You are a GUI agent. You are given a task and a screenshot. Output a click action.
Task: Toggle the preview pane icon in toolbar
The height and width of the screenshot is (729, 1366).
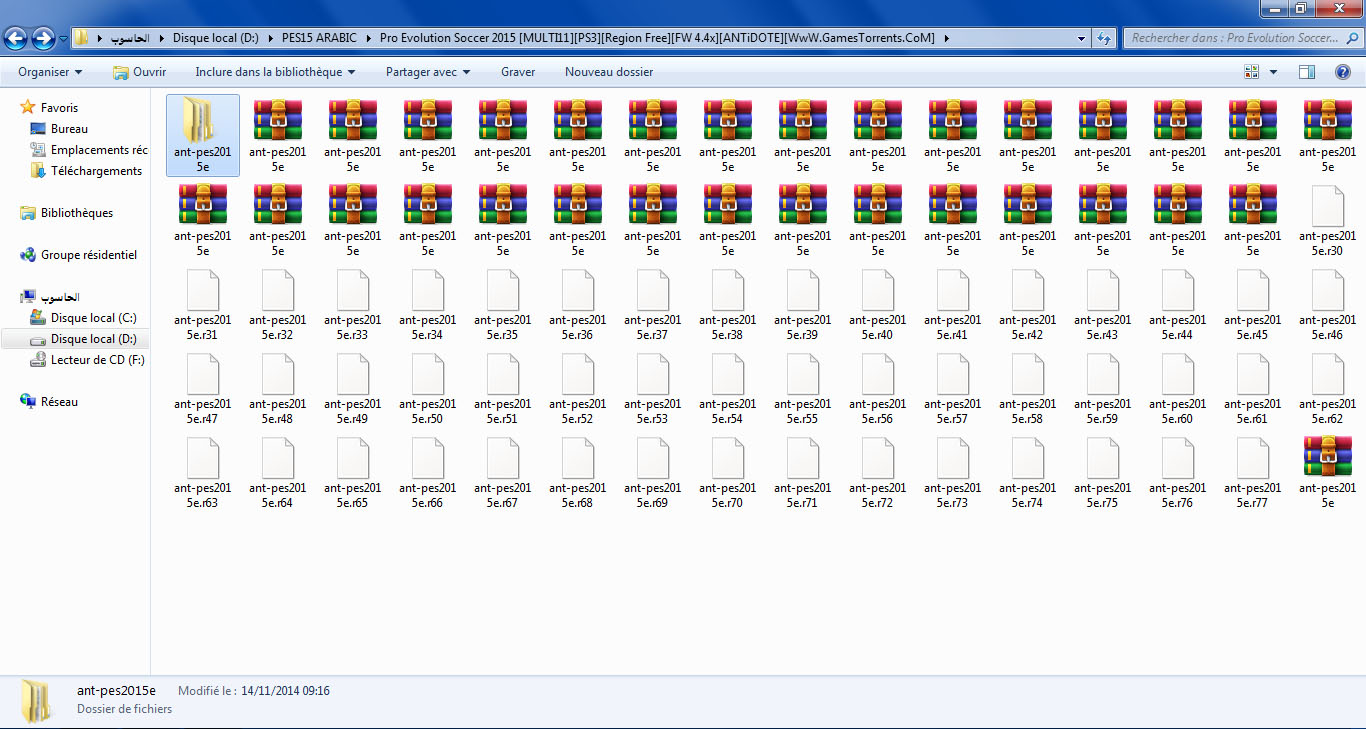pyautogui.click(x=1307, y=72)
